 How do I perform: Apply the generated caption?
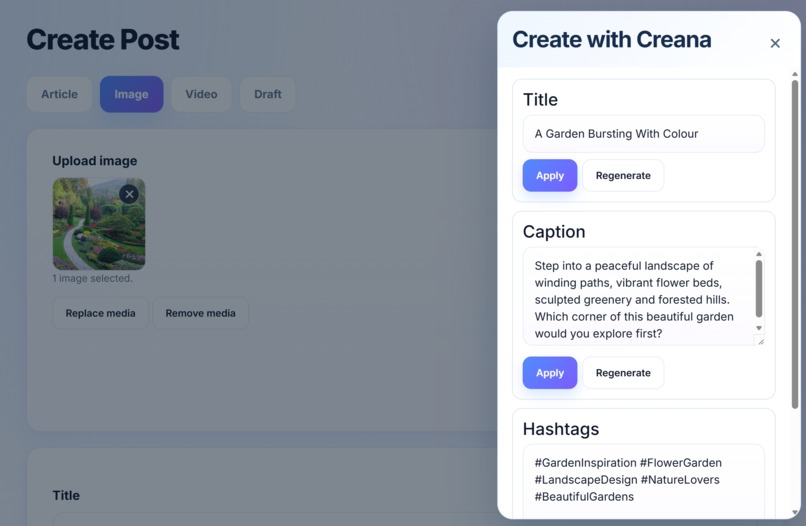coord(550,373)
